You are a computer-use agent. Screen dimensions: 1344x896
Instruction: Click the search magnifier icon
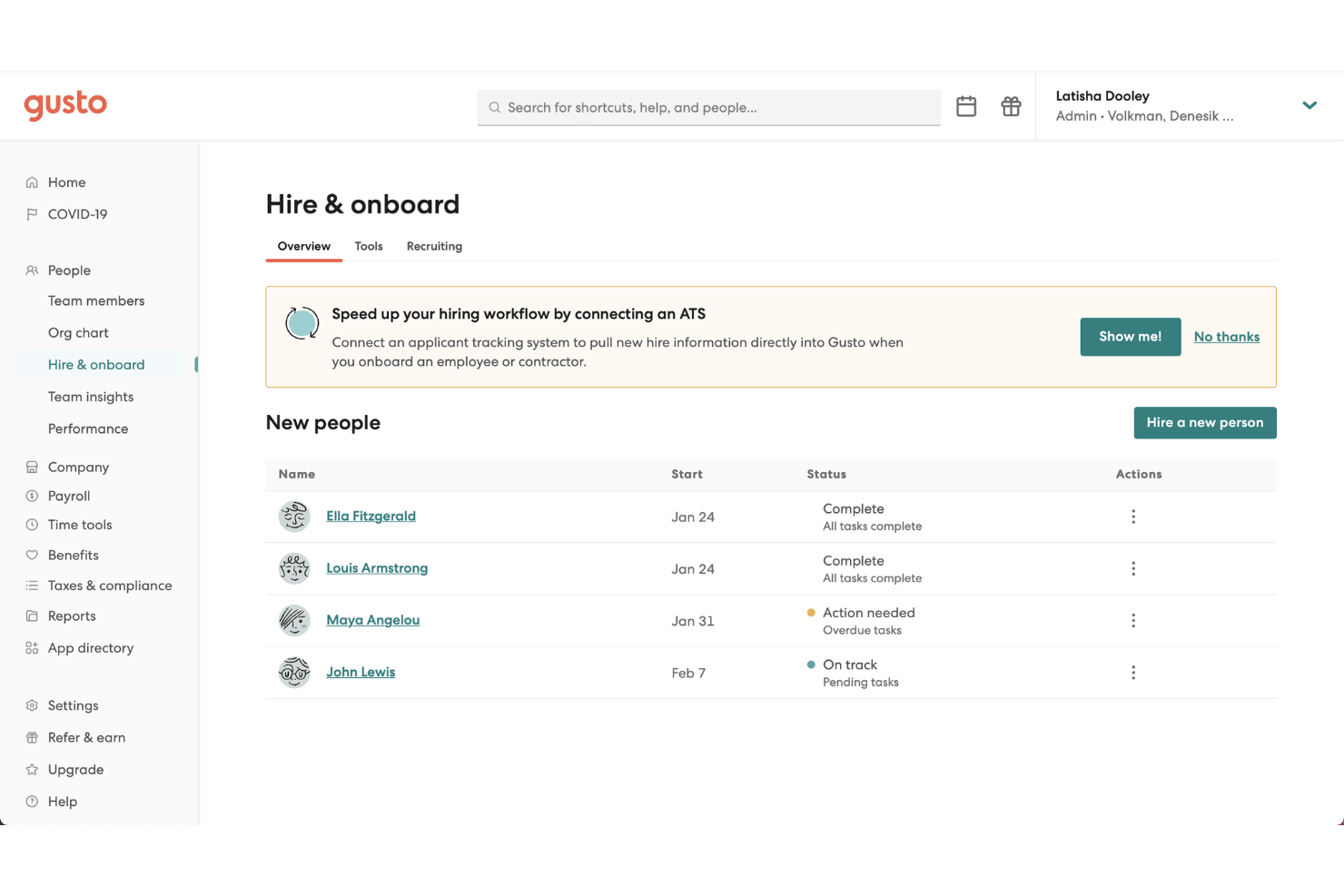(495, 107)
